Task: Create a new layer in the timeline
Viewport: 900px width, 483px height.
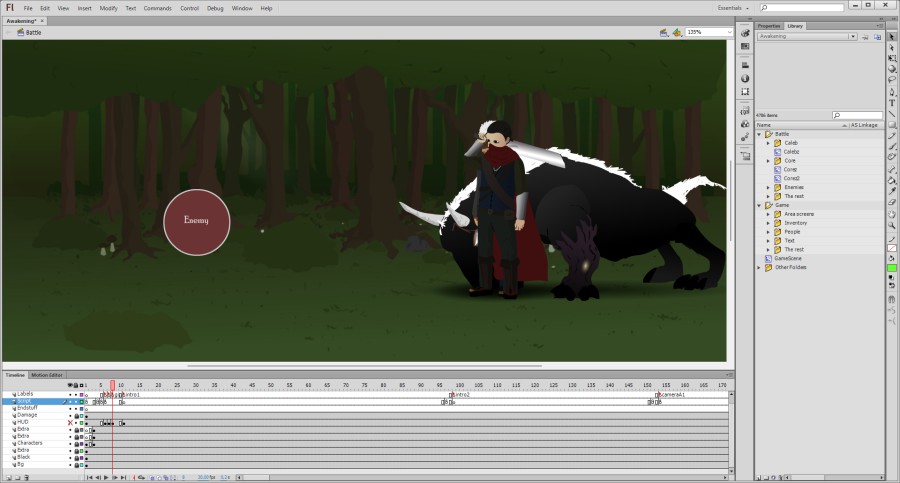Action: (x=7, y=478)
